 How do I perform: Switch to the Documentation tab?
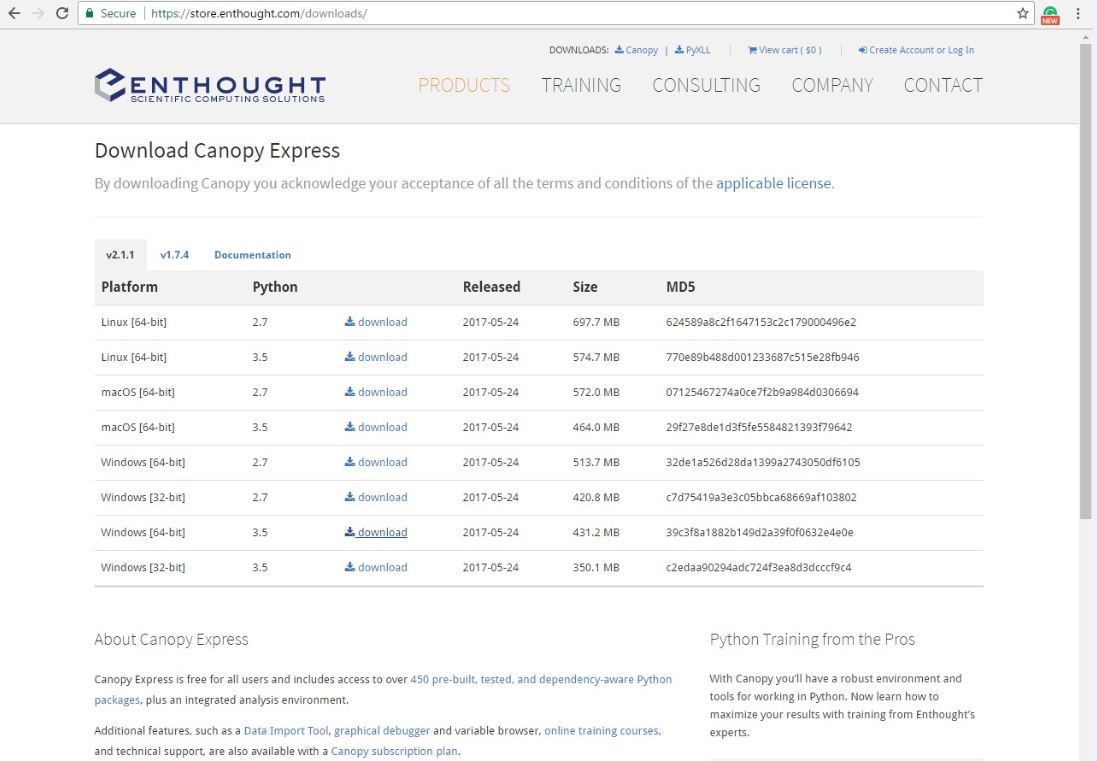253,255
